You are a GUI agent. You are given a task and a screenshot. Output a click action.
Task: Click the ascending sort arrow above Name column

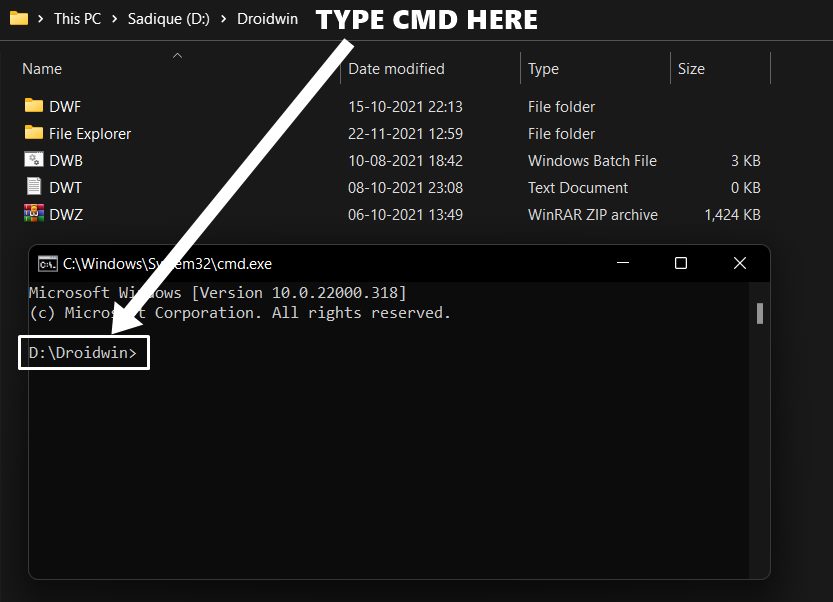point(177,58)
